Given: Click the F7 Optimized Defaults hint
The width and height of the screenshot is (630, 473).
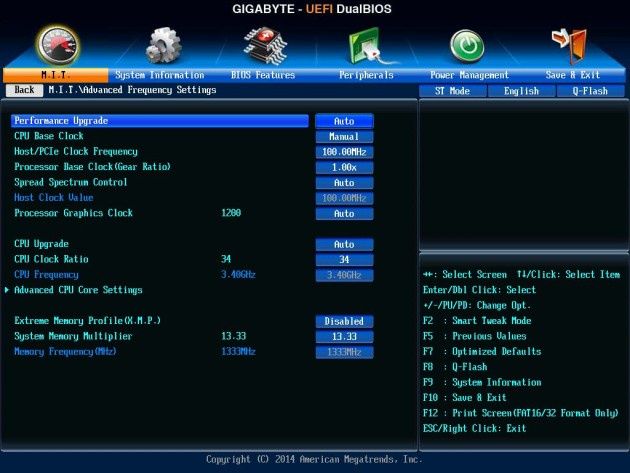Looking at the screenshot, I should pos(482,352).
